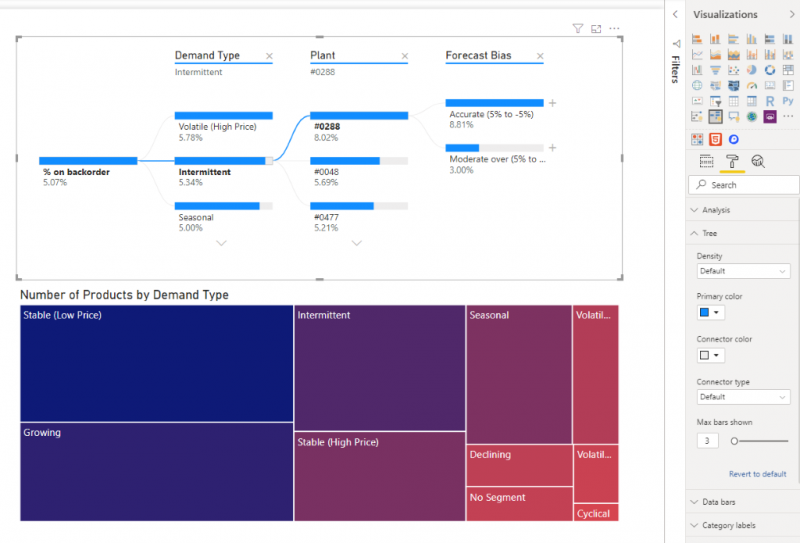Viewport: 800px width, 543px height.
Task: Expand the Accurate (5% to -5%) node plus
Action: (x=552, y=103)
